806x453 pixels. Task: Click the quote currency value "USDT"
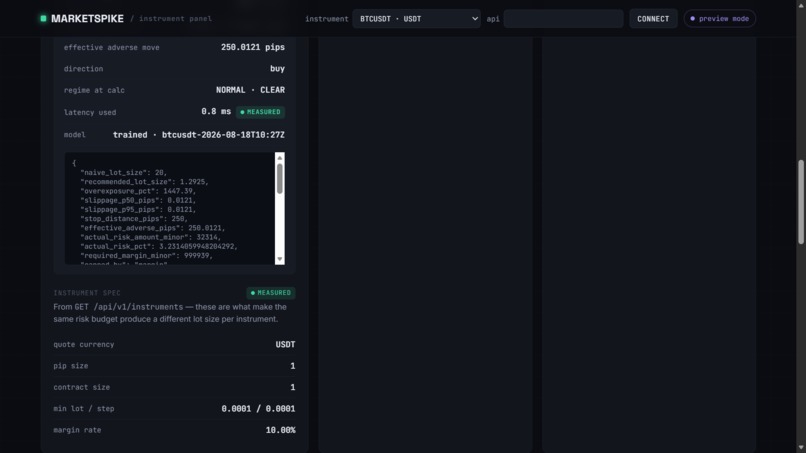[x=285, y=345]
